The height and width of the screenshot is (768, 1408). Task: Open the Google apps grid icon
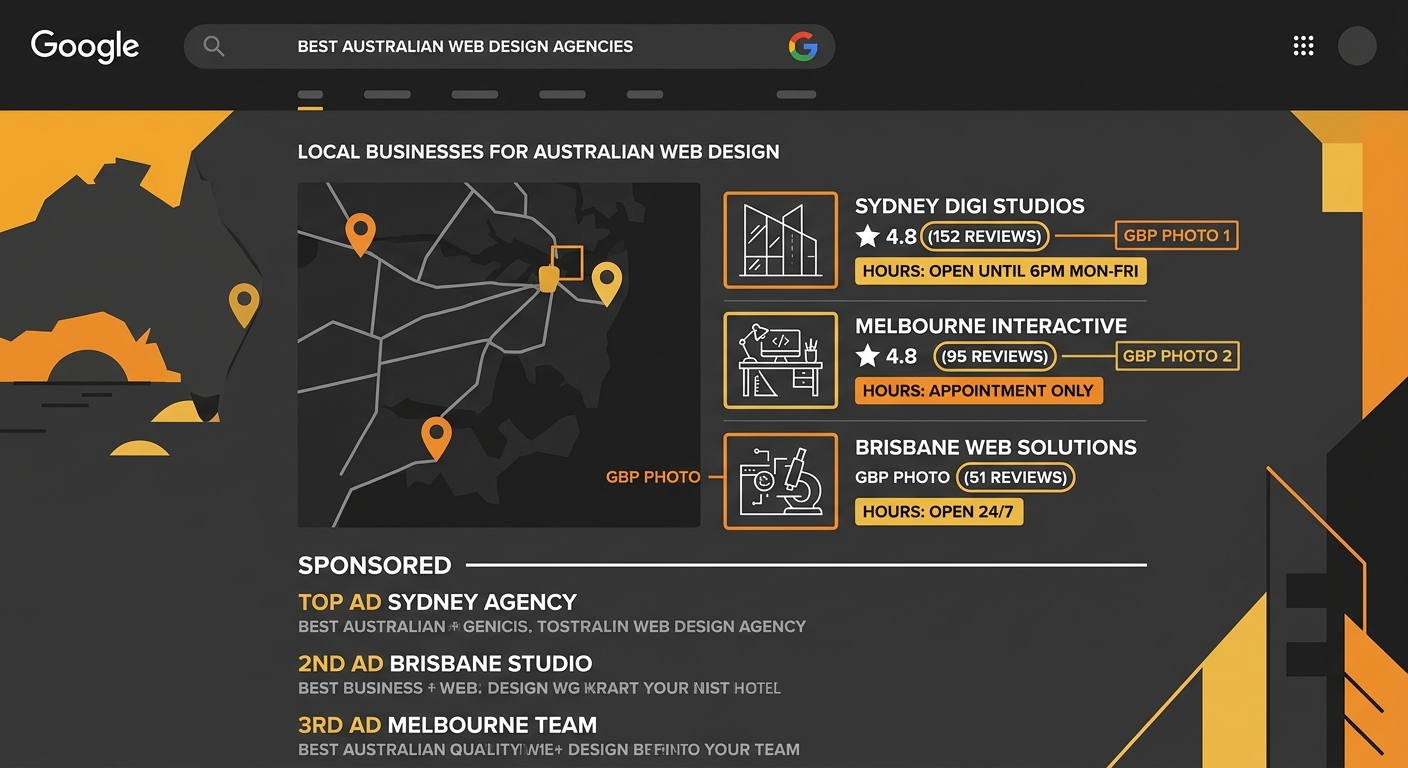tap(1303, 46)
